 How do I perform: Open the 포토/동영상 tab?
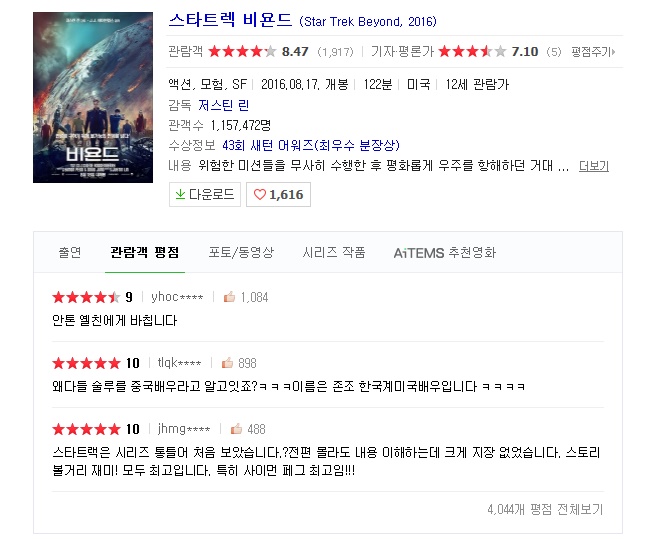240,253
